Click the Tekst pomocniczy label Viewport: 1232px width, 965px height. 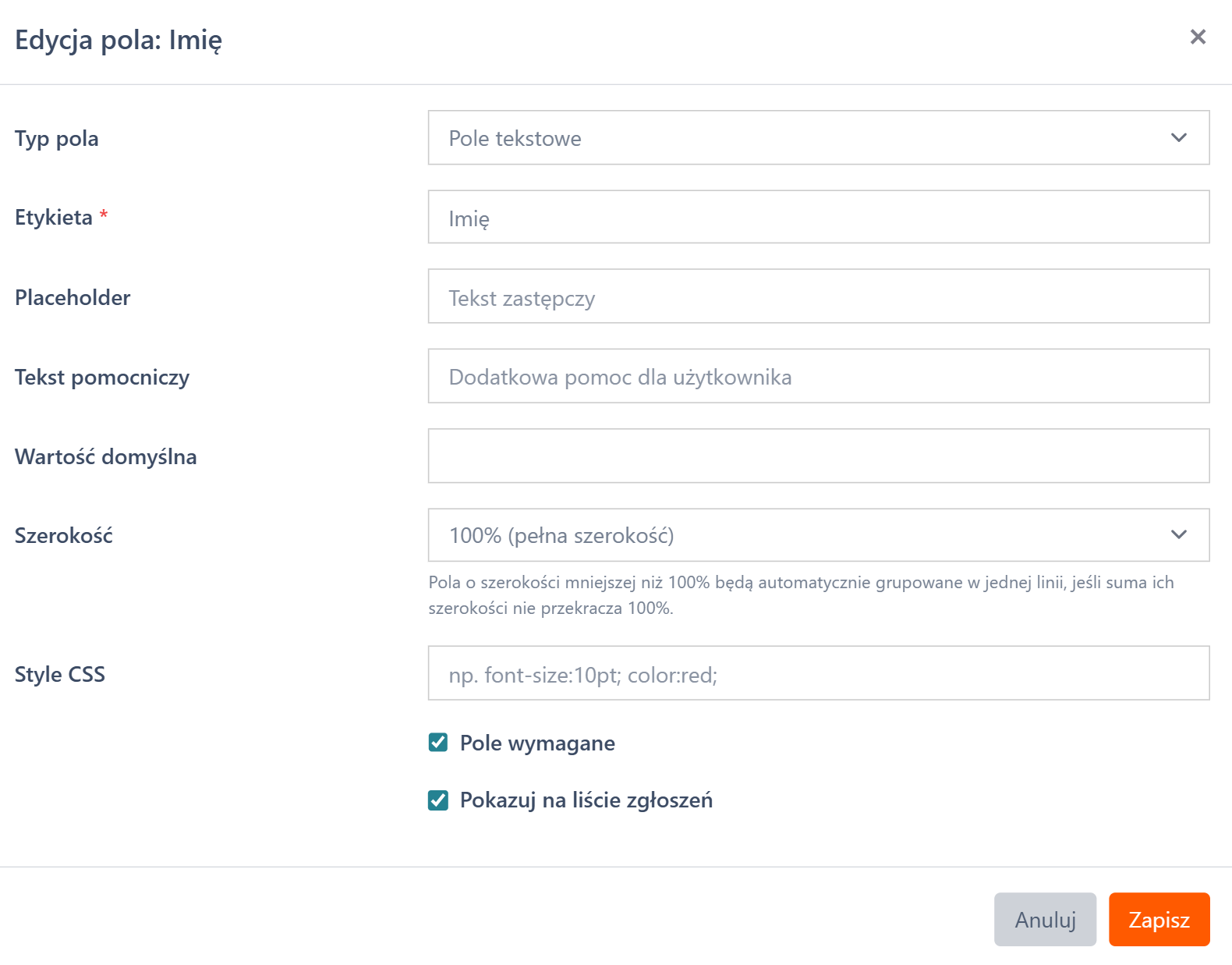pyautogui.click(x=102, y=378)
